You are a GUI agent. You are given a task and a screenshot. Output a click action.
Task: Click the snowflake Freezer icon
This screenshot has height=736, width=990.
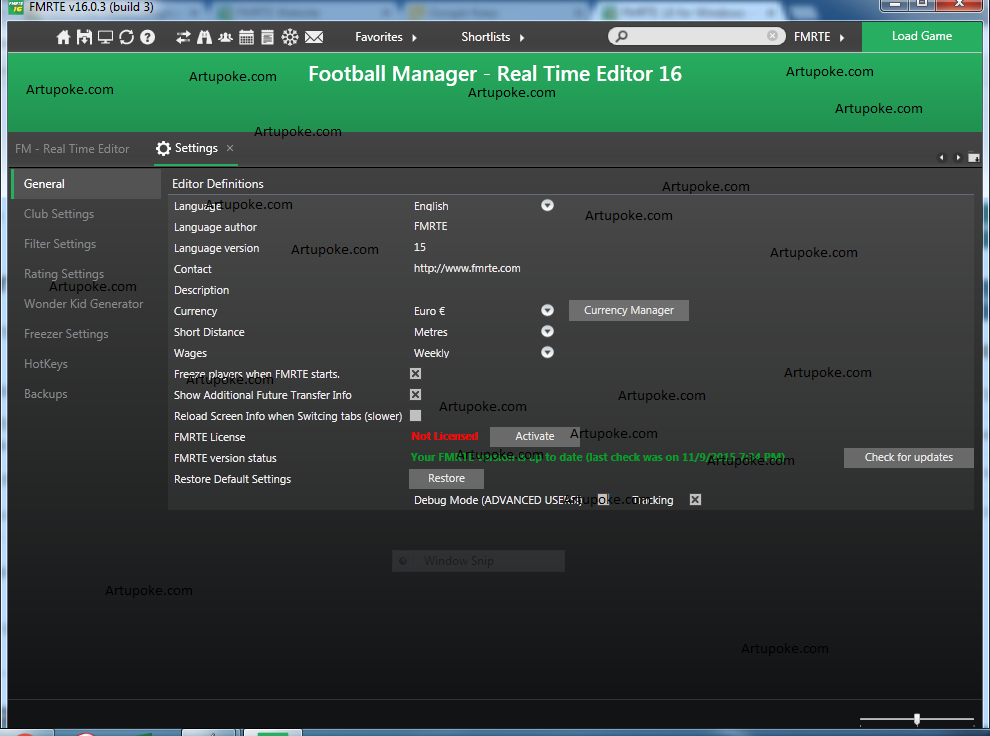(289, 37)
